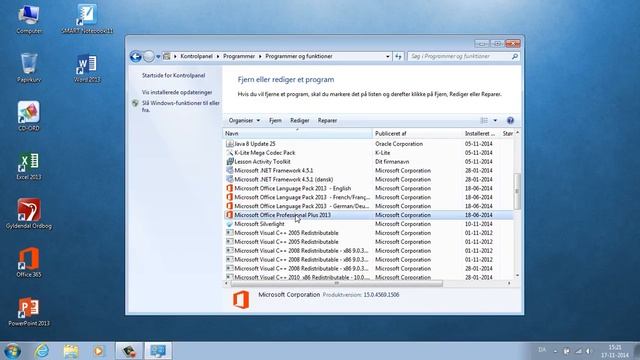640x360 pixels.
Task: Open the help question mark icon
Action: [510, 120]
